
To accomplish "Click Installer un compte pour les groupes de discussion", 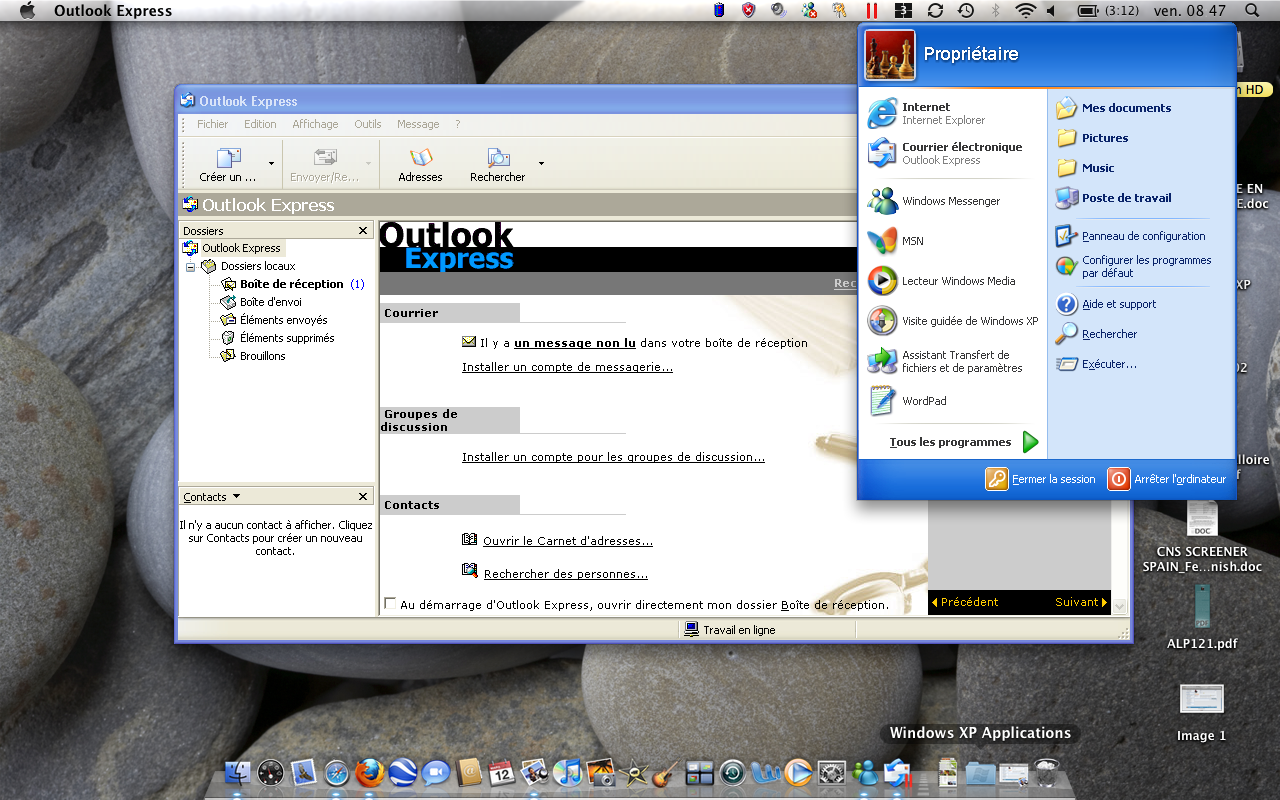I will pyautogui.click(x=613, y=457).
